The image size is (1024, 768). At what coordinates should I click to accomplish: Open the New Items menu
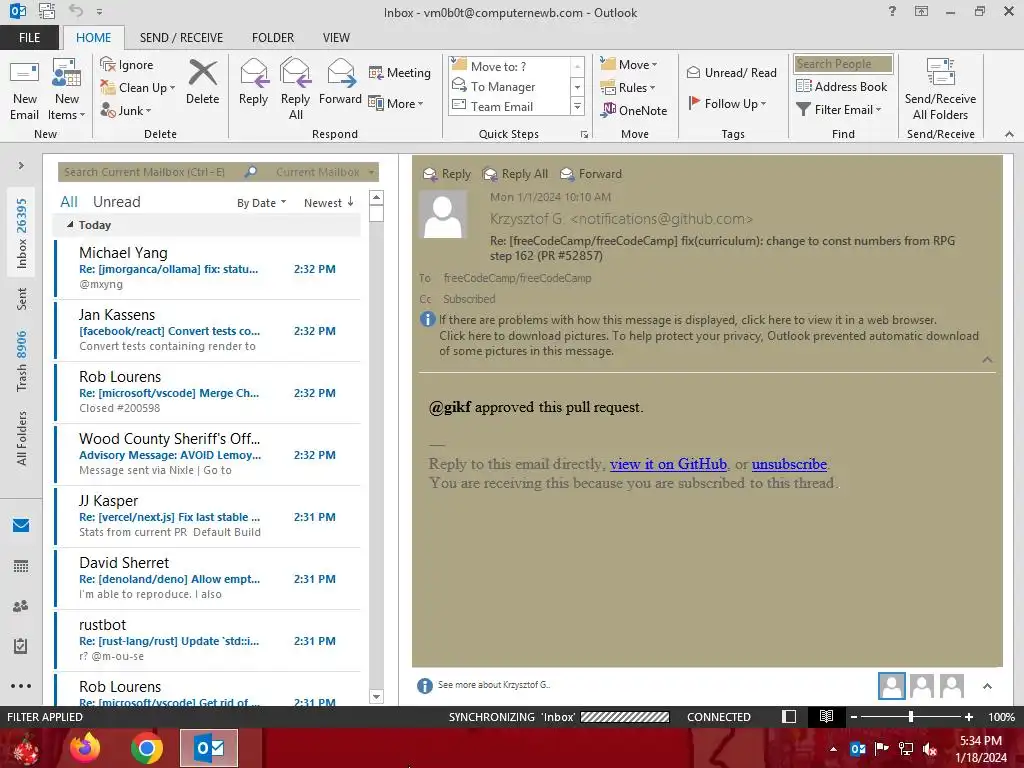click(67, 90)
